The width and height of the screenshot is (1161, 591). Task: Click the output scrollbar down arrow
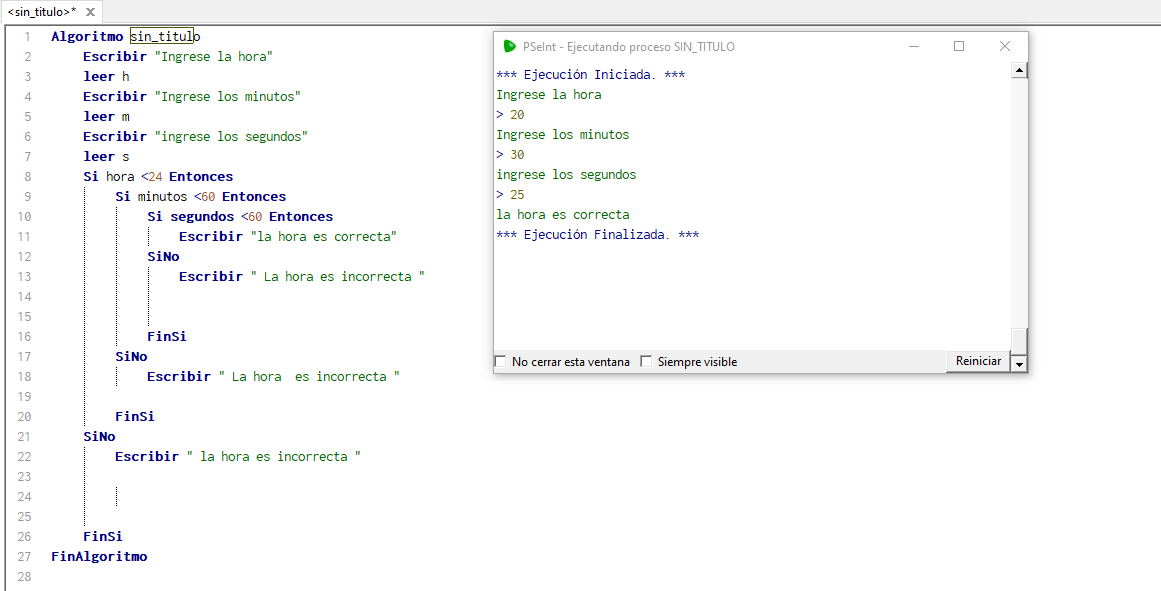(1019, 364)
